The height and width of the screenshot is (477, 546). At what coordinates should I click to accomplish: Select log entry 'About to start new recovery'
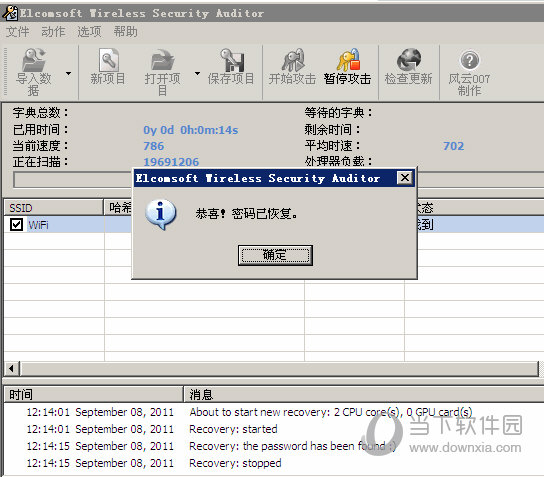pos(331,412)
